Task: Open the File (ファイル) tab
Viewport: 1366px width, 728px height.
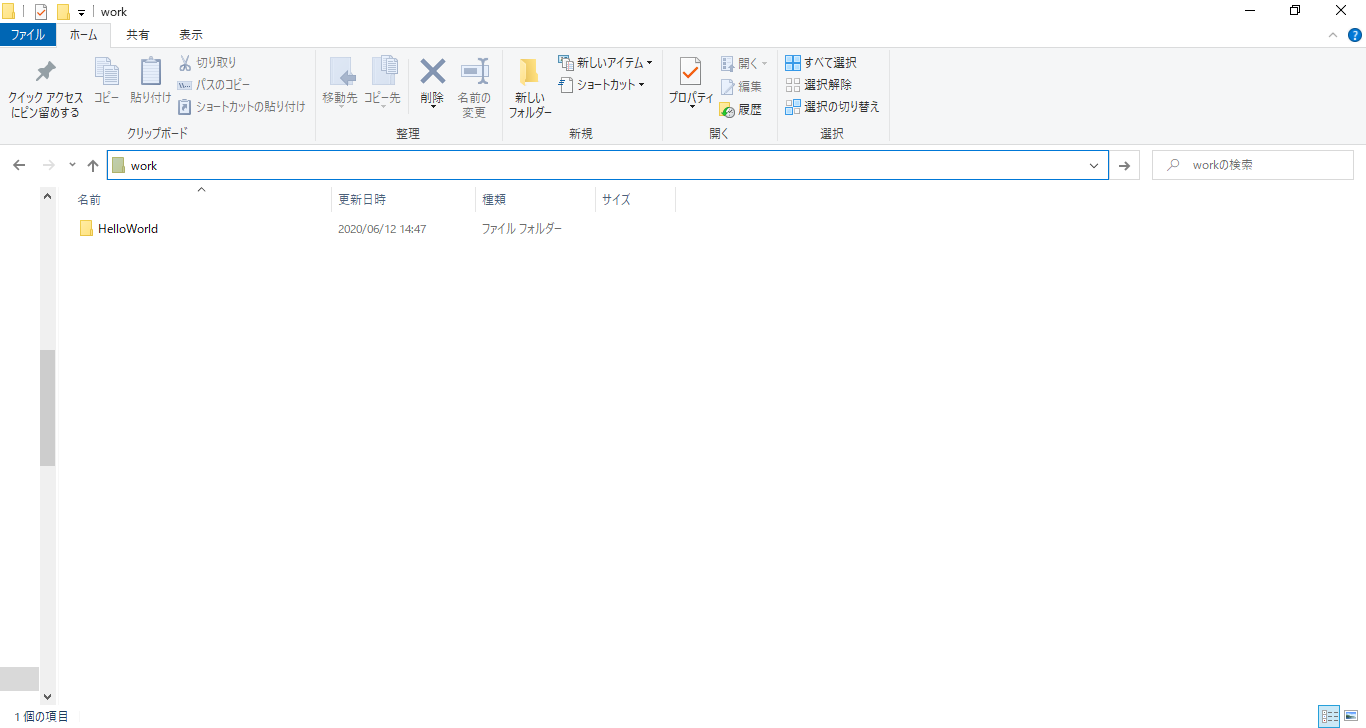Action: click(28, 35)
